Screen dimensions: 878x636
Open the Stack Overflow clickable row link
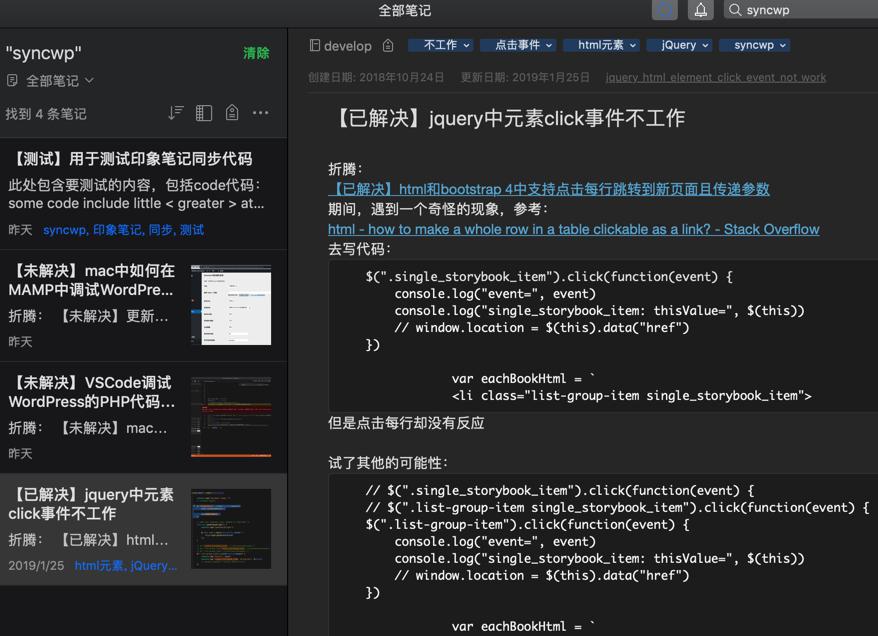[573, 229]
